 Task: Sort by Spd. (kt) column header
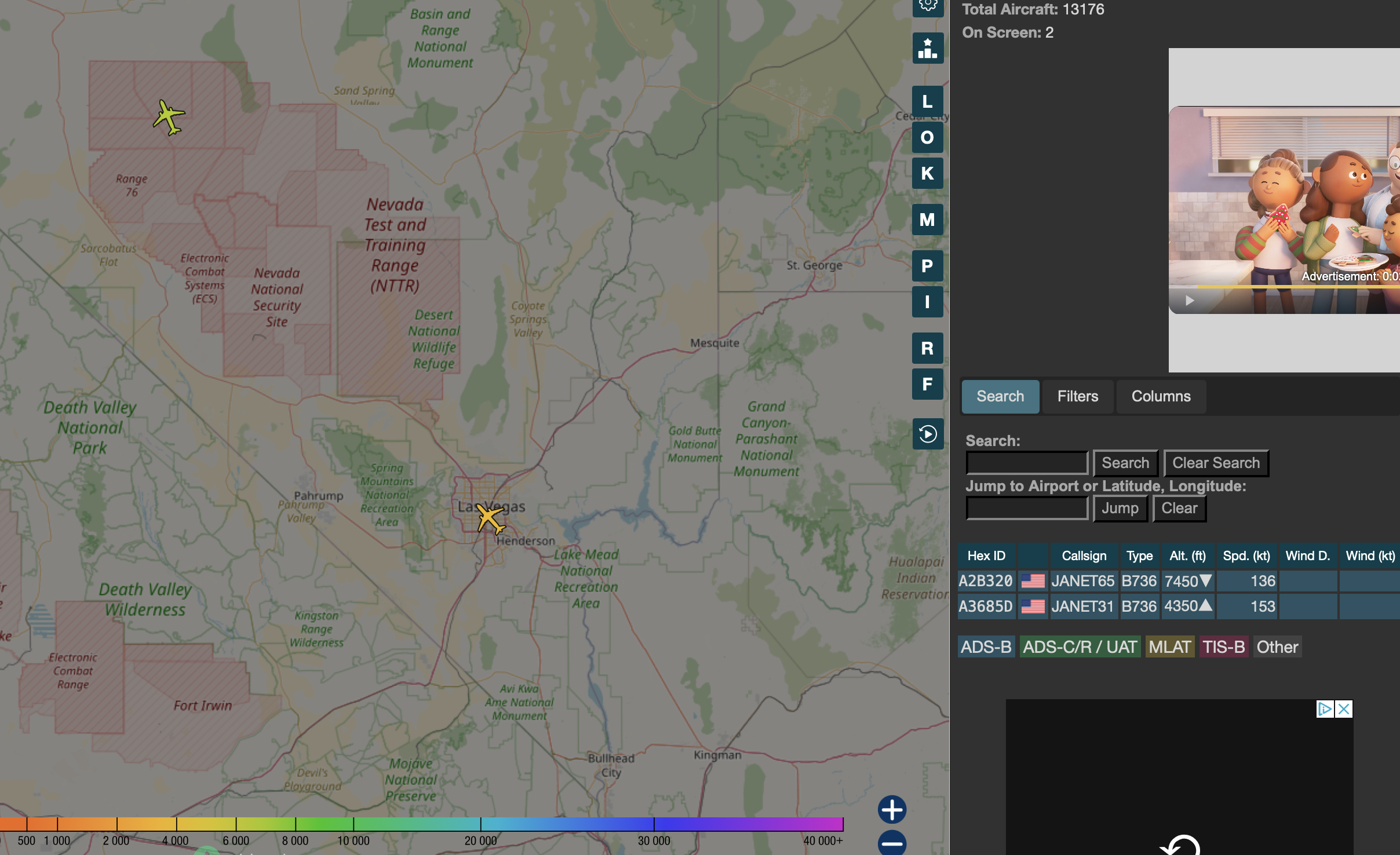(1246, 556)
